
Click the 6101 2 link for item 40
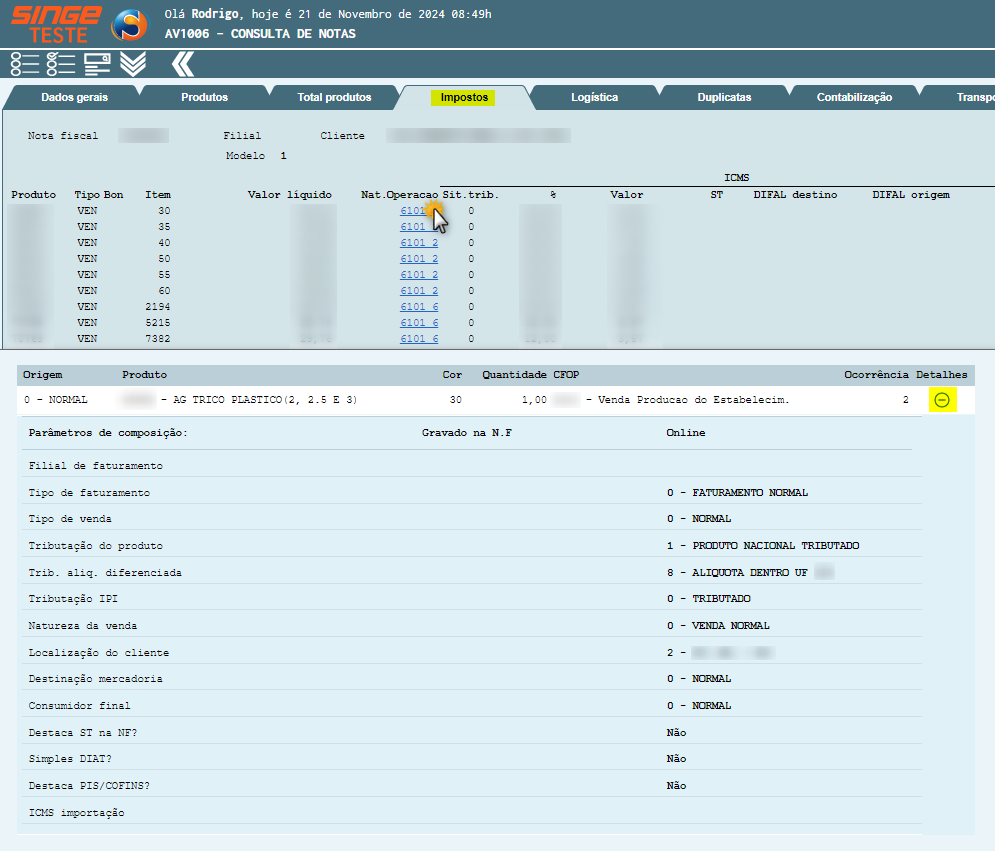point(419,242)
